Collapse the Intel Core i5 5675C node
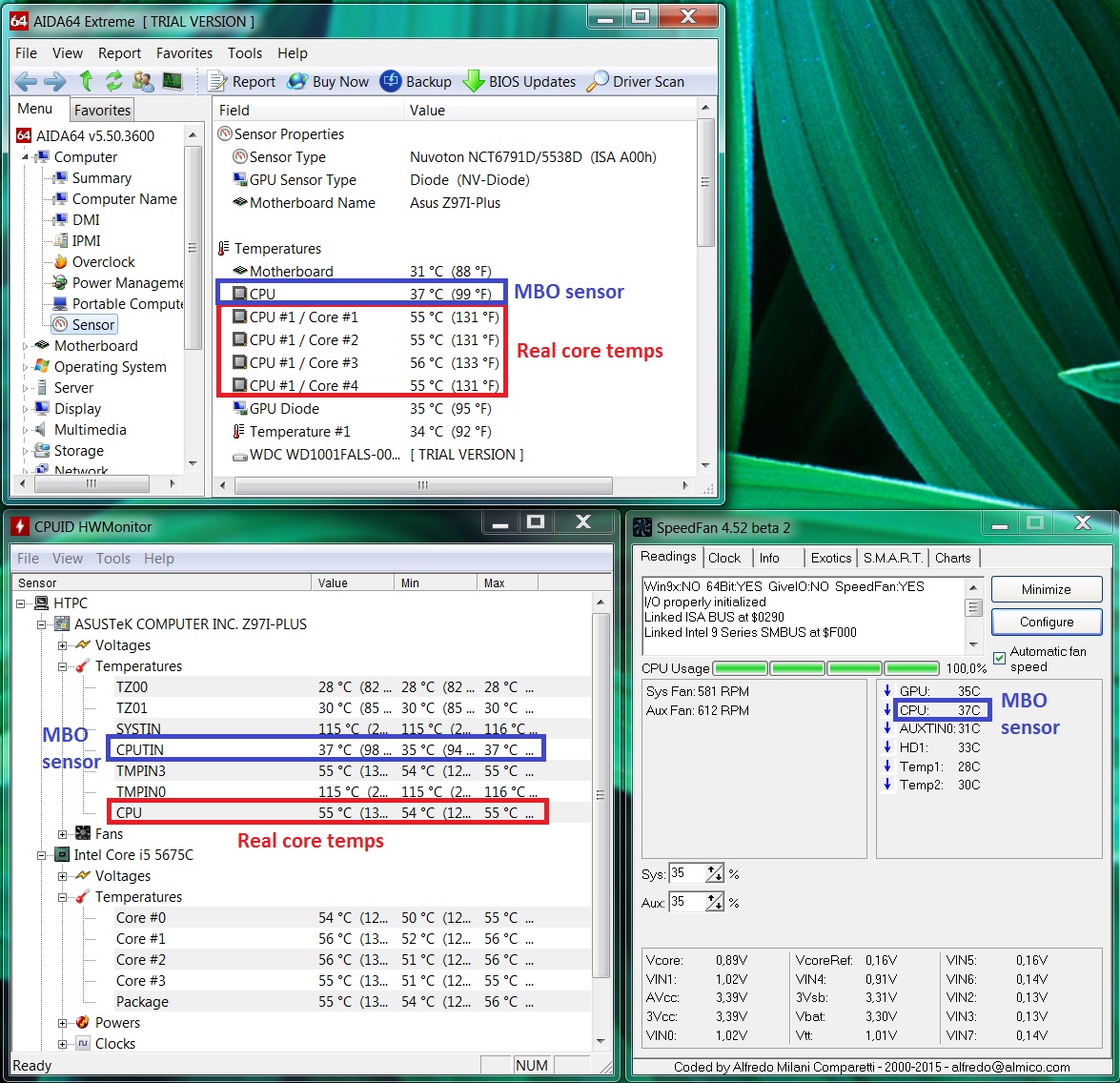The image size is (1120, 1083). pyautogui.click(x=41, y=855)
